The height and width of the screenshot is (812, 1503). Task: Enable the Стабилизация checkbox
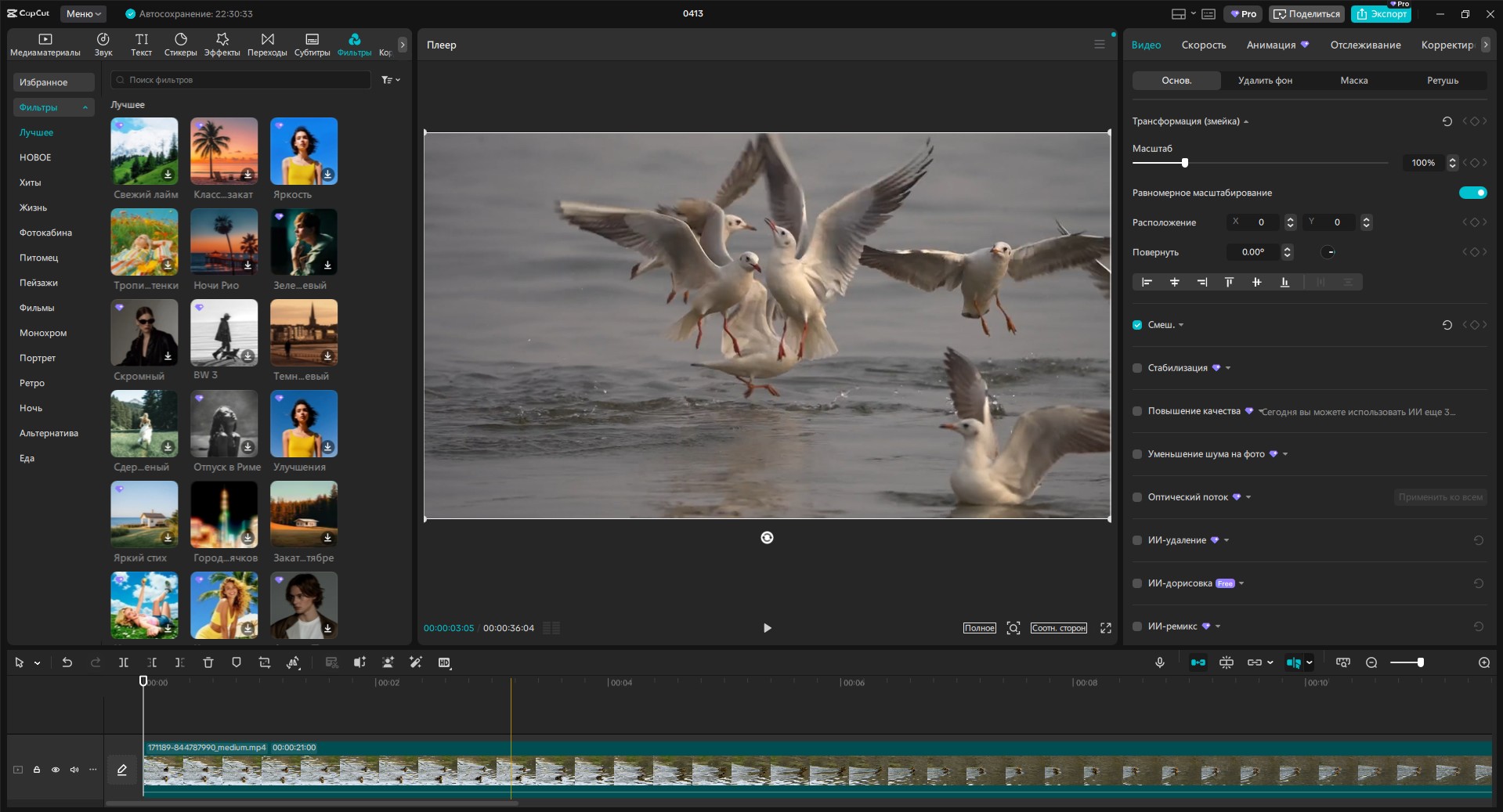1137,368
